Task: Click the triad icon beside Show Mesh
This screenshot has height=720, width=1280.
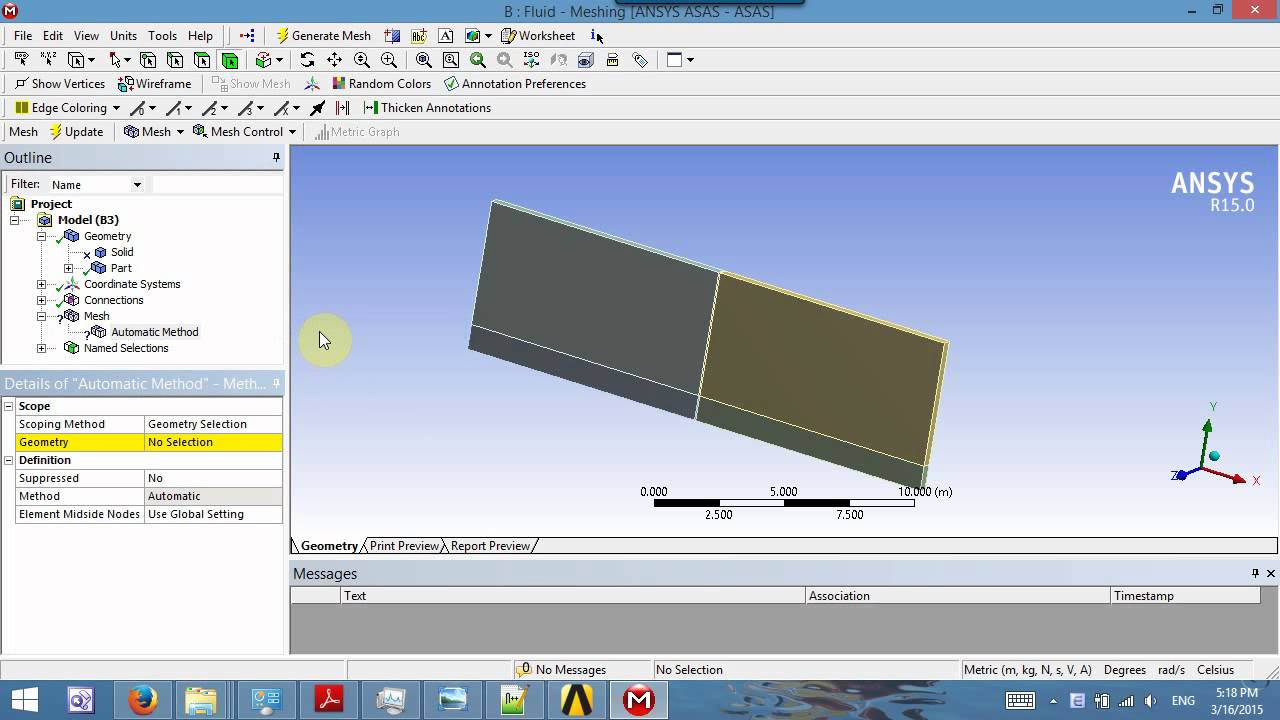Action: (312, 84)
